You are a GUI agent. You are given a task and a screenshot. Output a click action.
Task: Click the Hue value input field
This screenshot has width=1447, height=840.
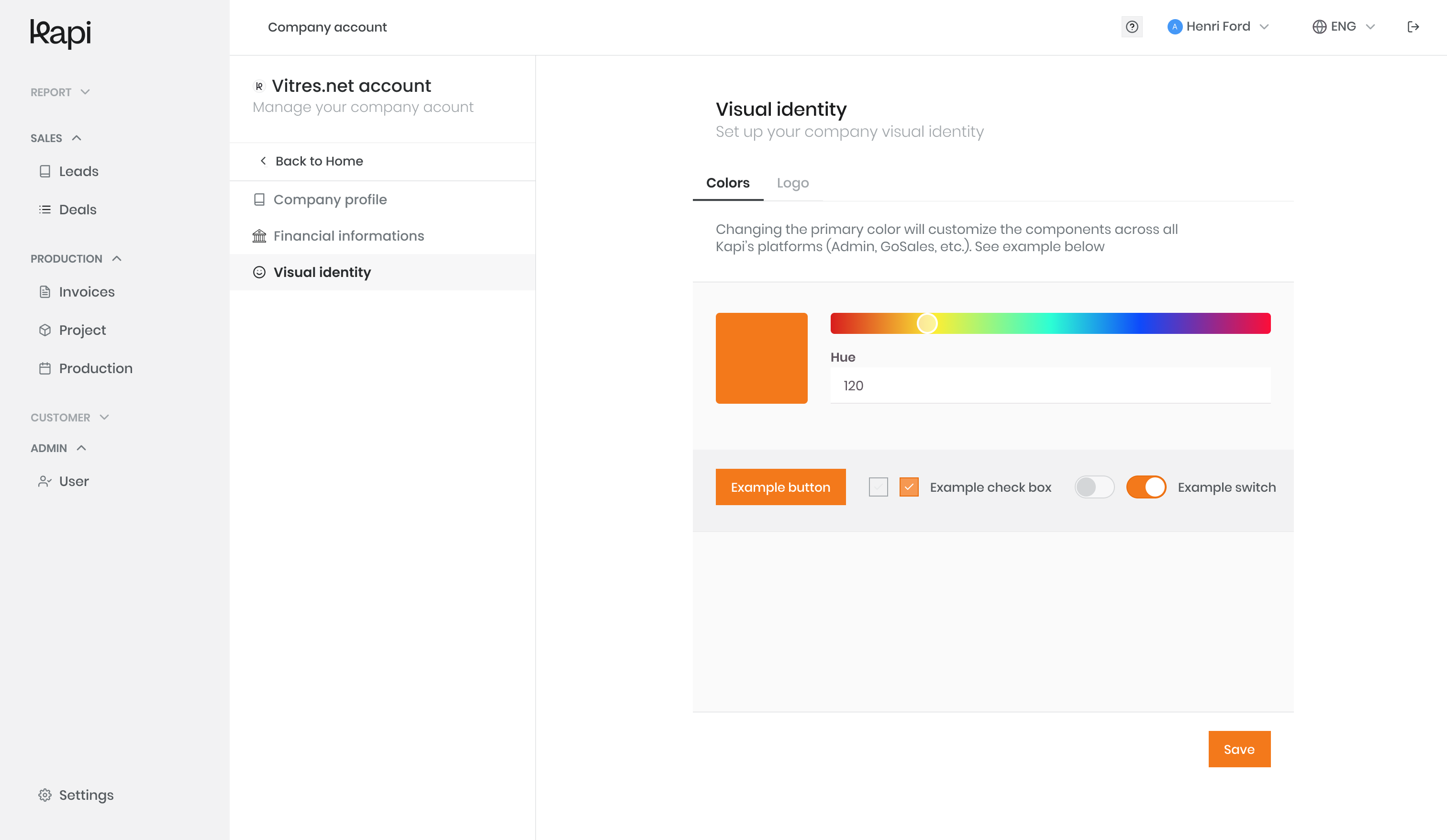click(1050, 385)
